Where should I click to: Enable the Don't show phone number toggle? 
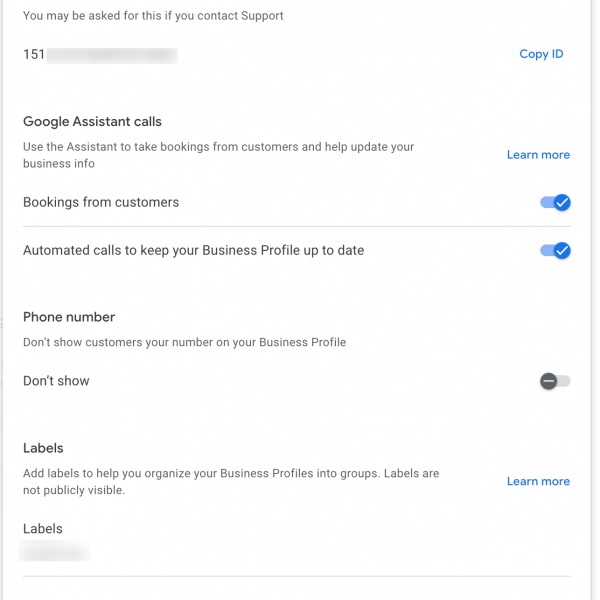555,381
